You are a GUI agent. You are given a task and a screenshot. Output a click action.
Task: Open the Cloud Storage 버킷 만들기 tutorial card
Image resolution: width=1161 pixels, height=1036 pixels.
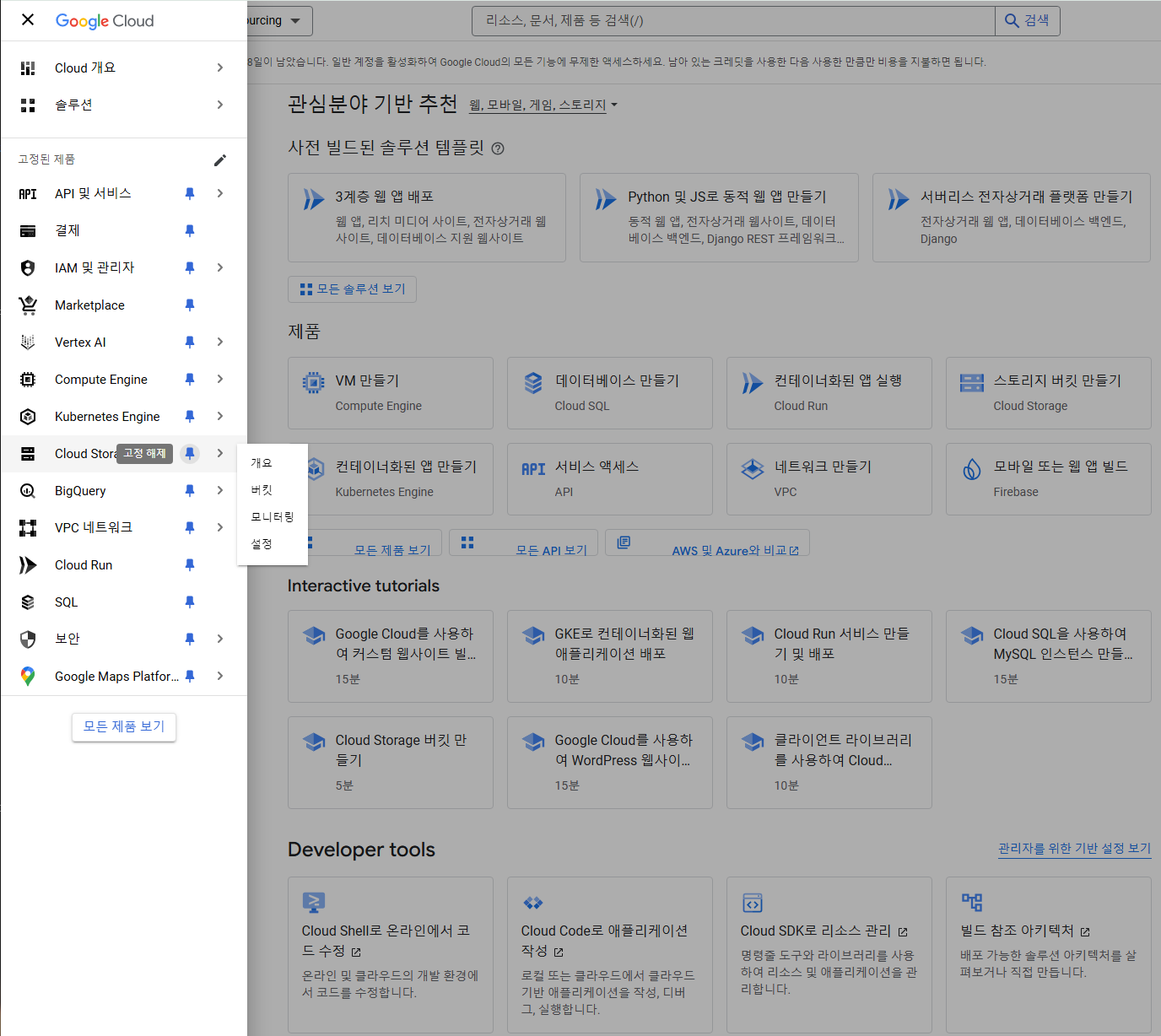tap(391, 763)
